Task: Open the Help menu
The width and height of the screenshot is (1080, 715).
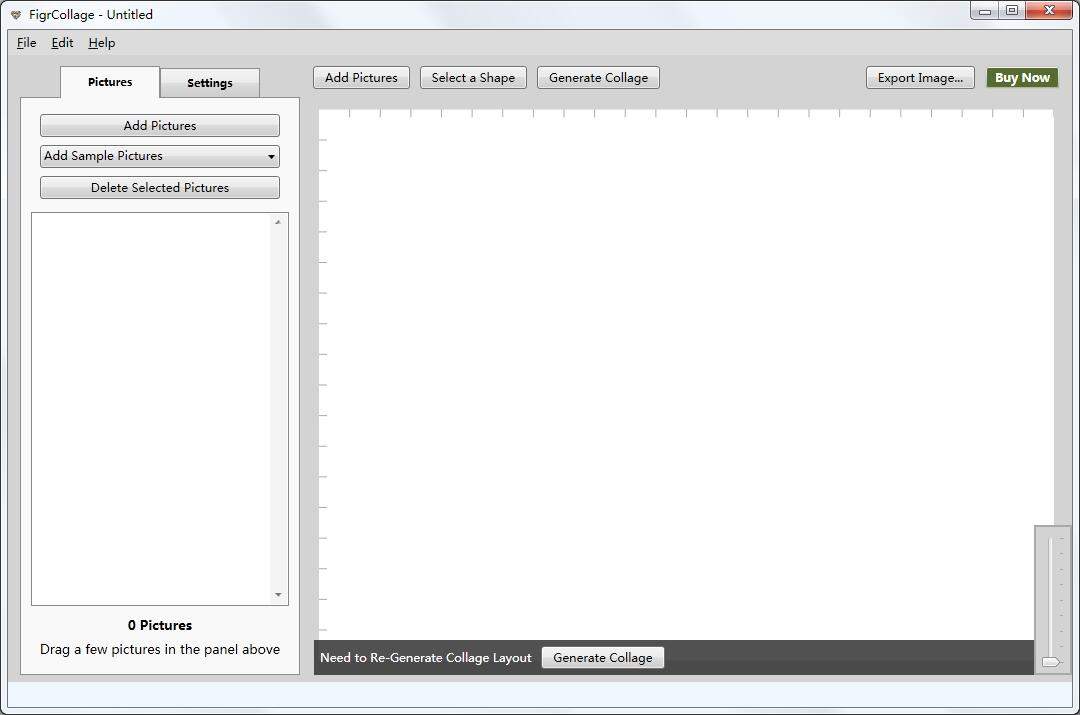Action: [101, 43]
